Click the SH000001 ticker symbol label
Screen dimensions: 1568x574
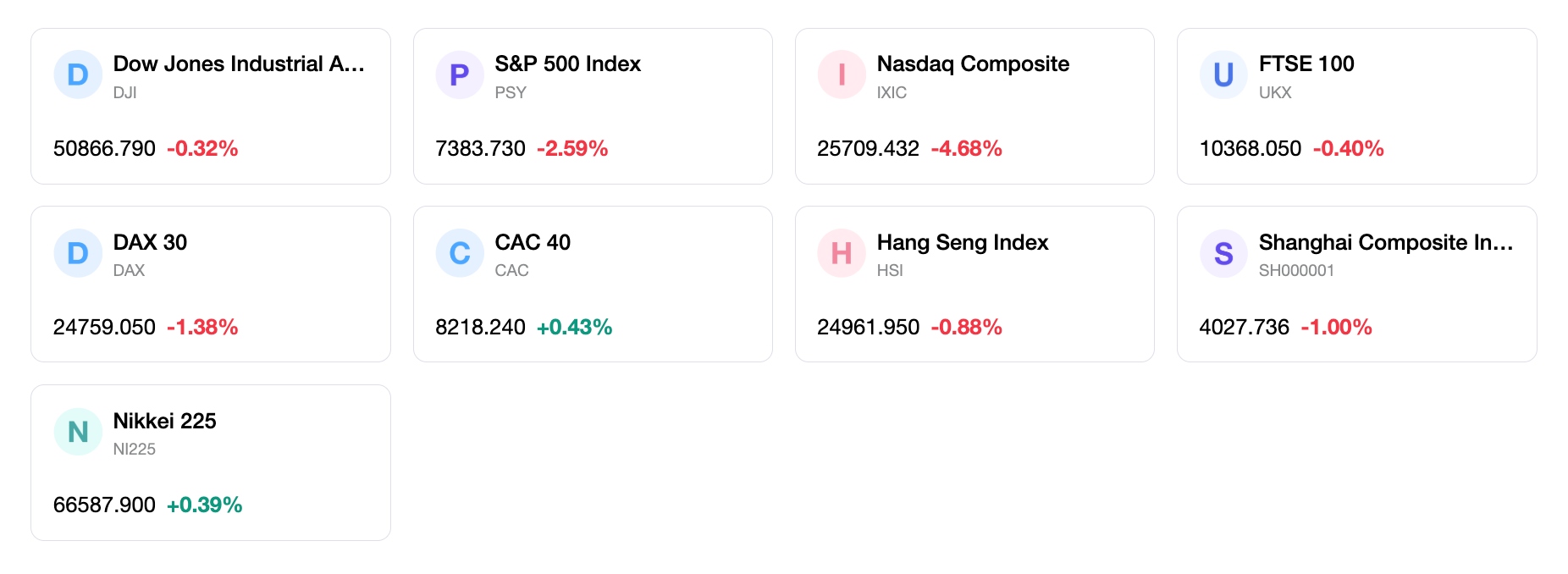coord(1296,270)
